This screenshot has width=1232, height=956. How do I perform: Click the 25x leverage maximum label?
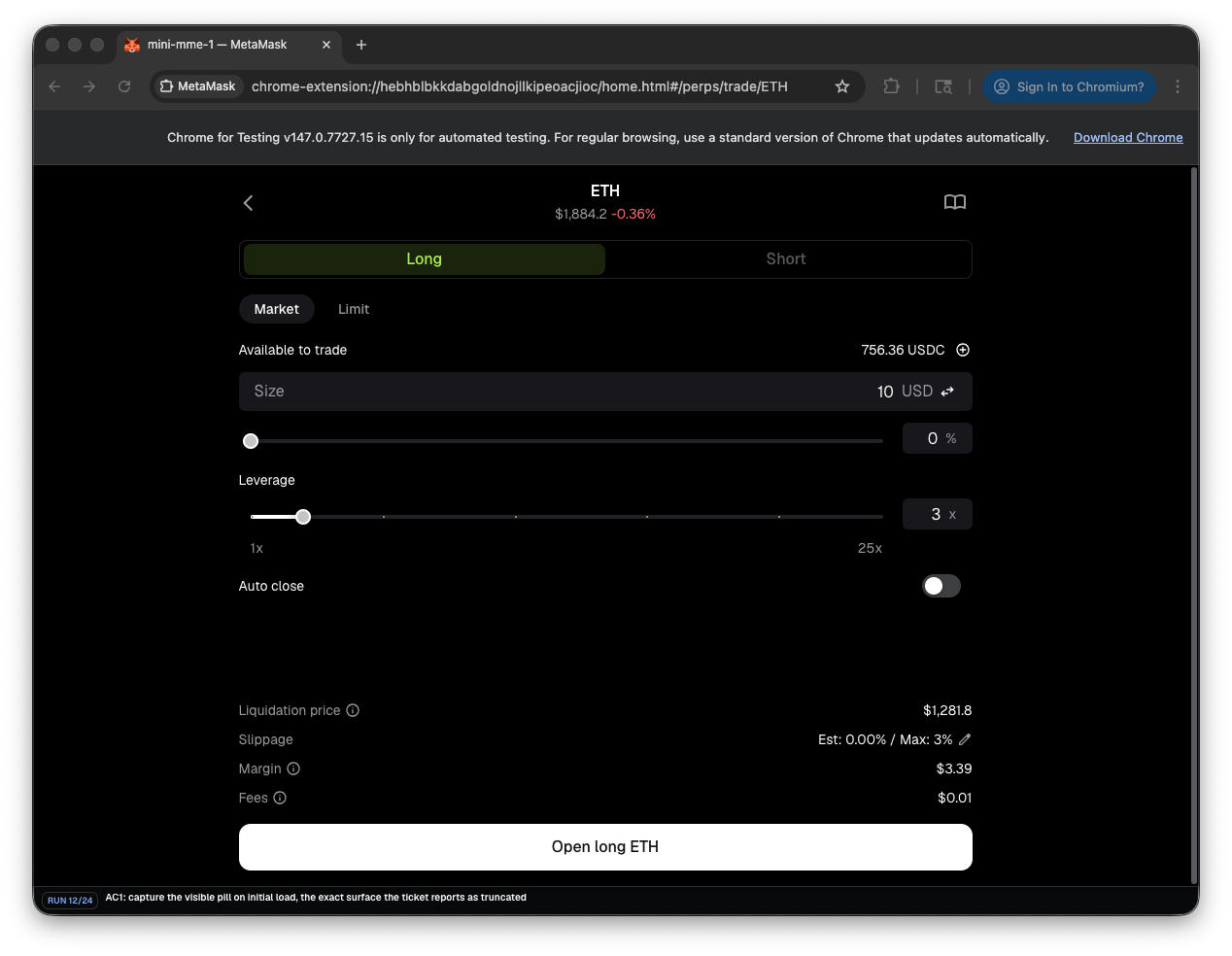(871, 548)
